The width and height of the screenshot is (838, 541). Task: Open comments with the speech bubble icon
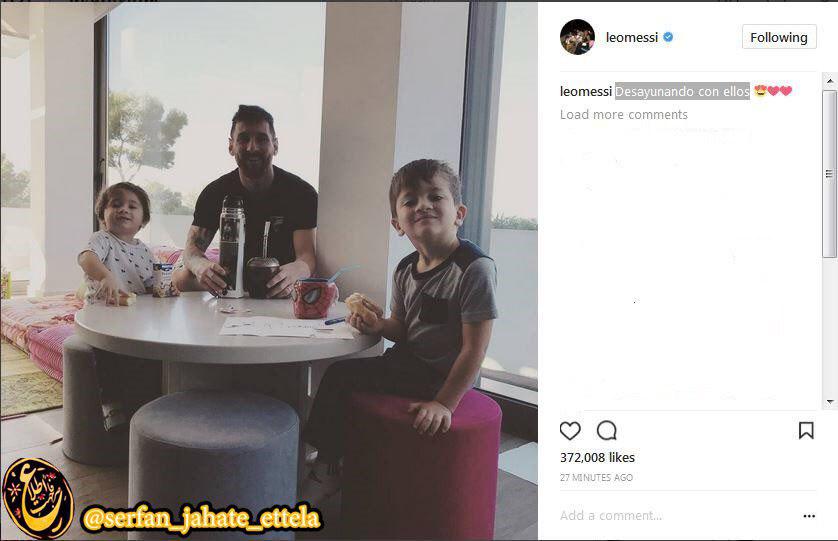pyautogui.click(x=607, y=430)
